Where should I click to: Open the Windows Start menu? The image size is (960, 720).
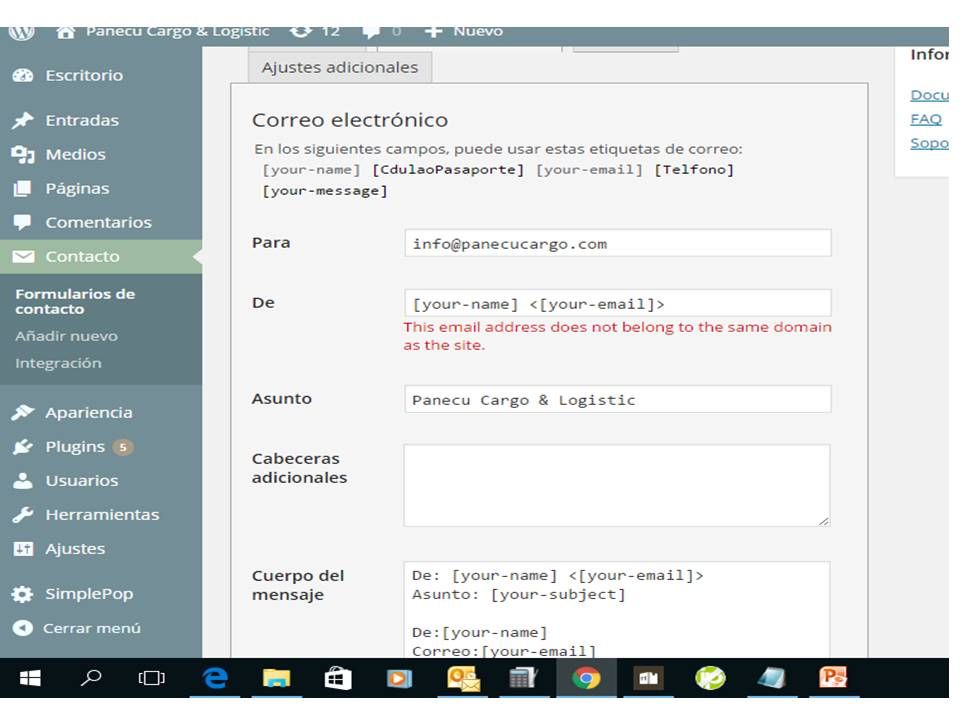click(30, 678)
